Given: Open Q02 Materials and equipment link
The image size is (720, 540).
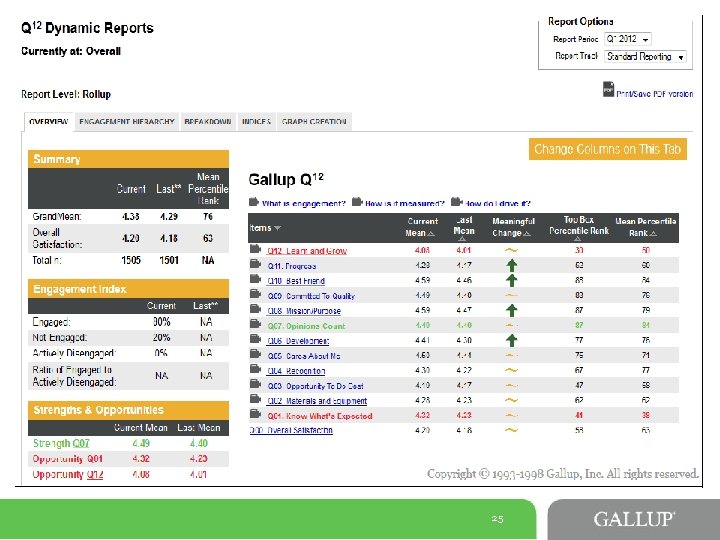Looking at the screenshot, I should [317, 401].
